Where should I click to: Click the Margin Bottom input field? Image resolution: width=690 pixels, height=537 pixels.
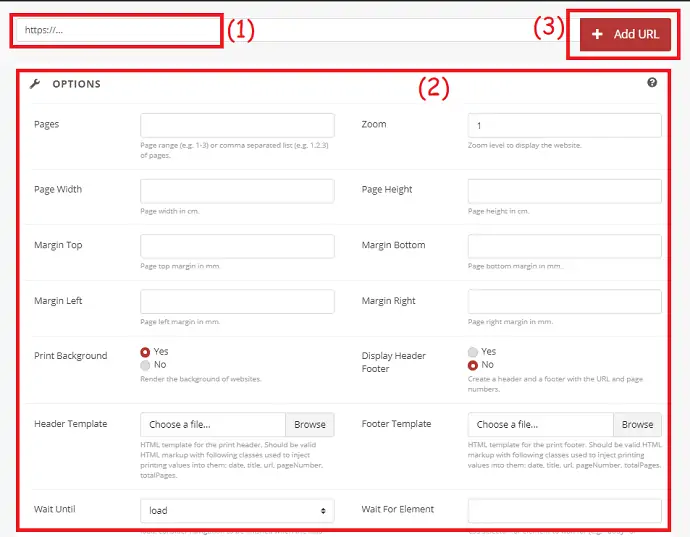[x=564, y=246]
